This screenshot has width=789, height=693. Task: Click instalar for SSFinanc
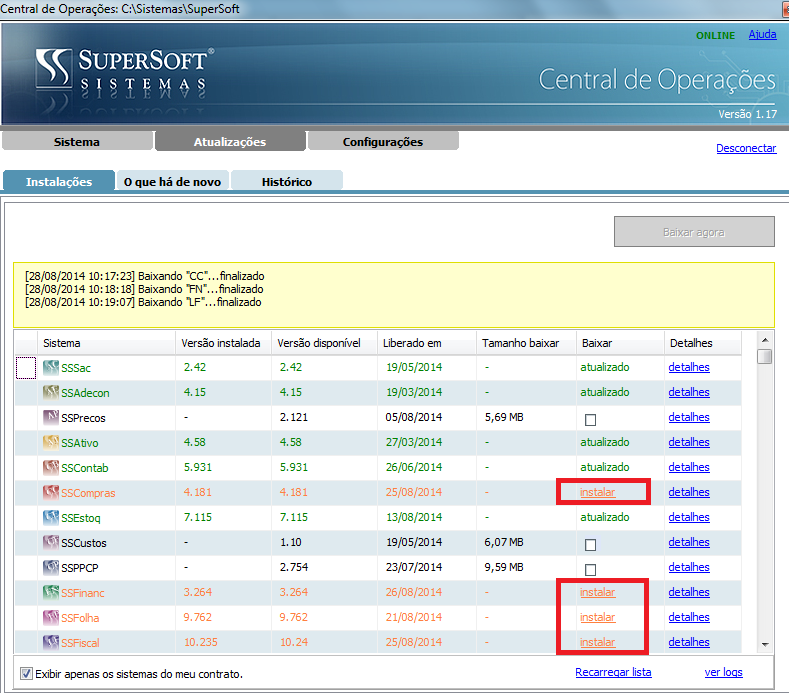(x=597, y=592)
